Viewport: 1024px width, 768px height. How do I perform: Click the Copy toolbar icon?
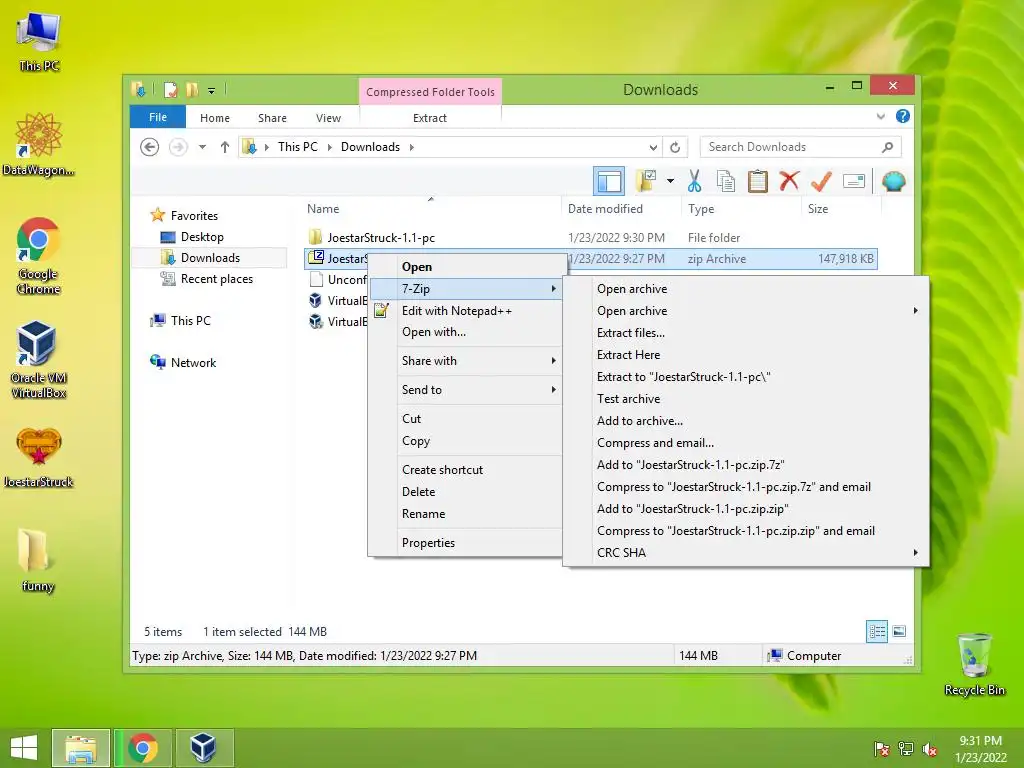click(726, 181)
